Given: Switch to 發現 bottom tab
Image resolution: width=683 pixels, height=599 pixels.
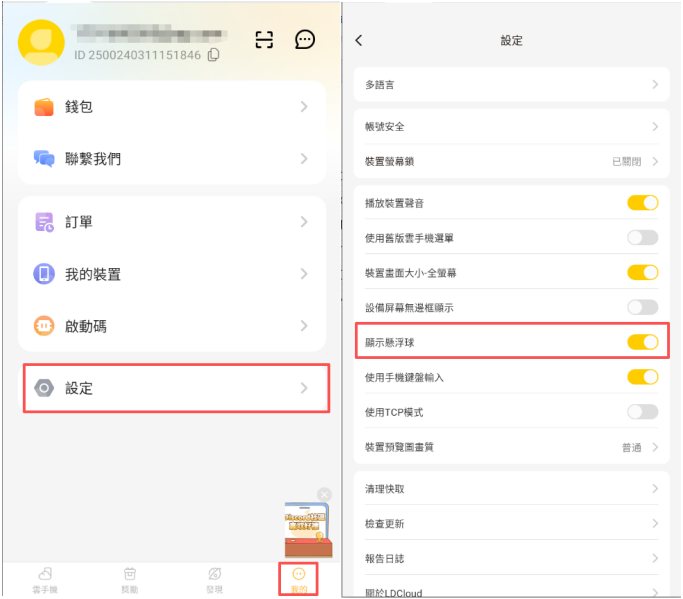Looking at the screenshot, I should pyautogui.click(x=214, y=579).
